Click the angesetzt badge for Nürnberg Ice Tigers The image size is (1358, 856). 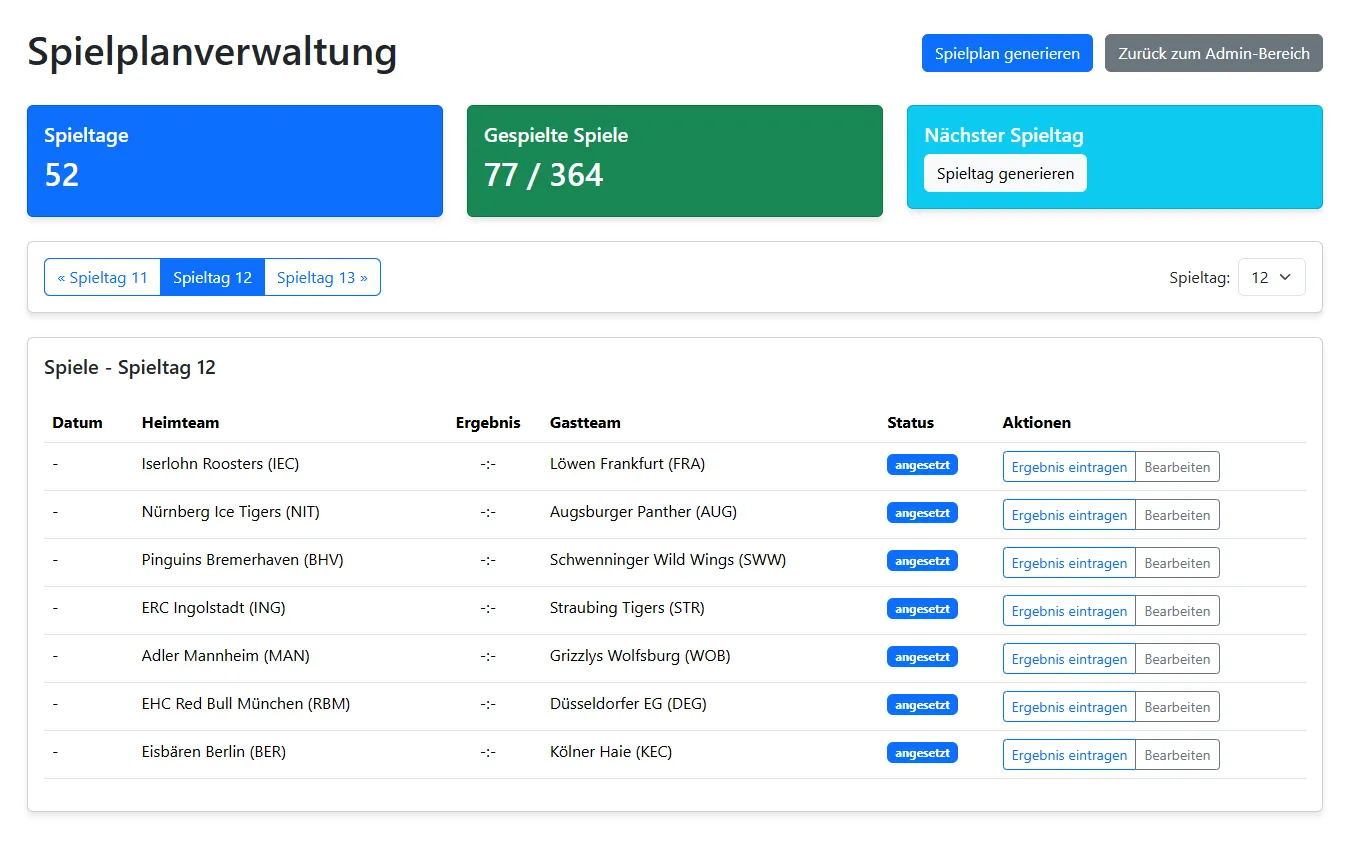point(922,513)
